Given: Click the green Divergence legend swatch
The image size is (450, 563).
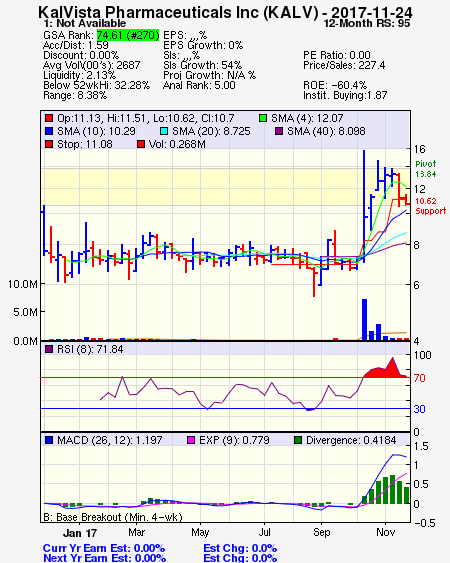Looking at the screenshot, I should pyautogui.click(x=298, y=440).
